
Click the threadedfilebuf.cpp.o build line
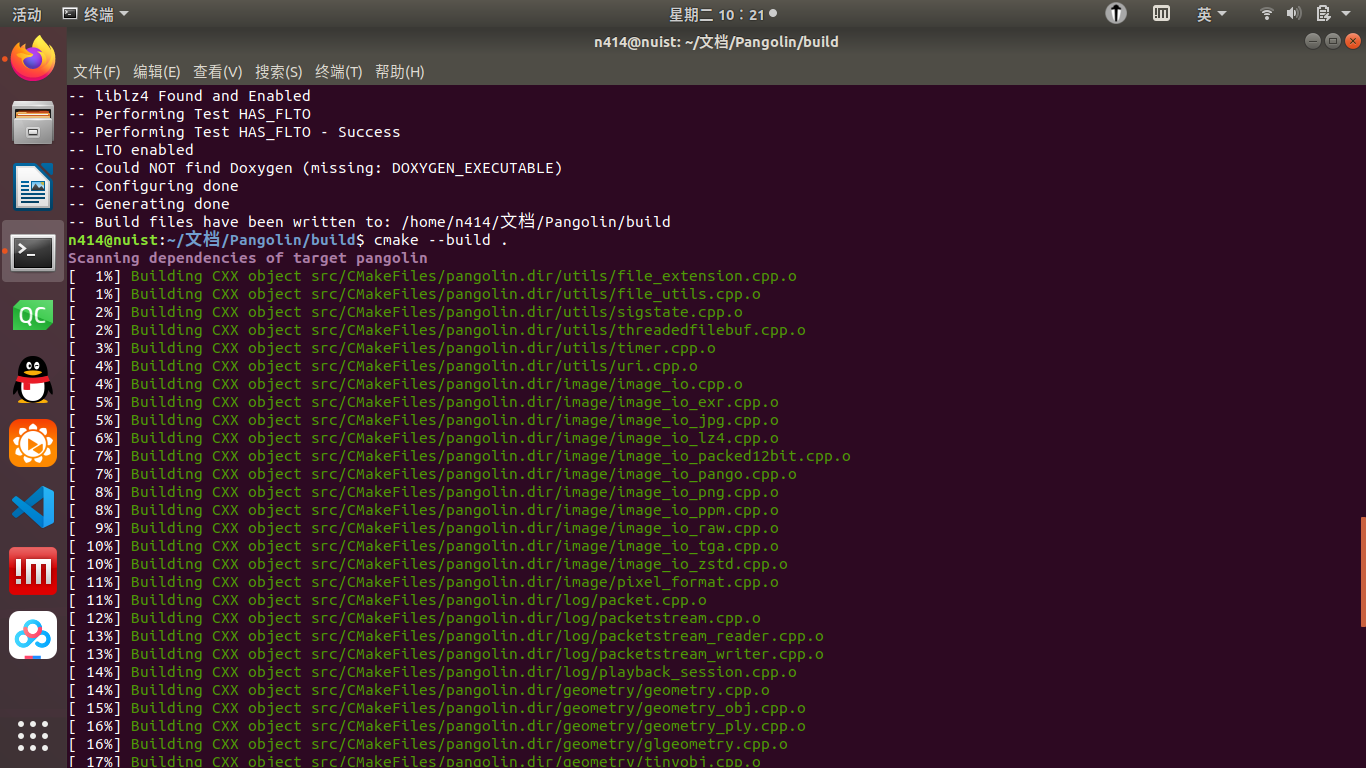tap(437, 330)
